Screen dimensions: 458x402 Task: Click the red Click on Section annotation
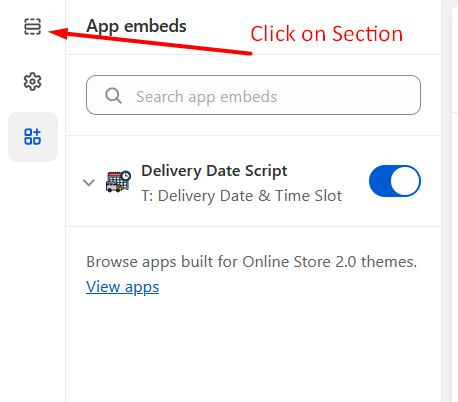click(327, 34)
